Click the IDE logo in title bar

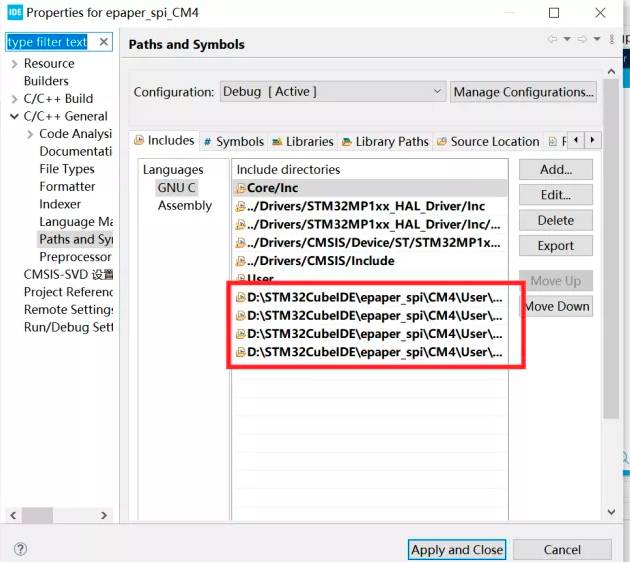tap(15, 12)
